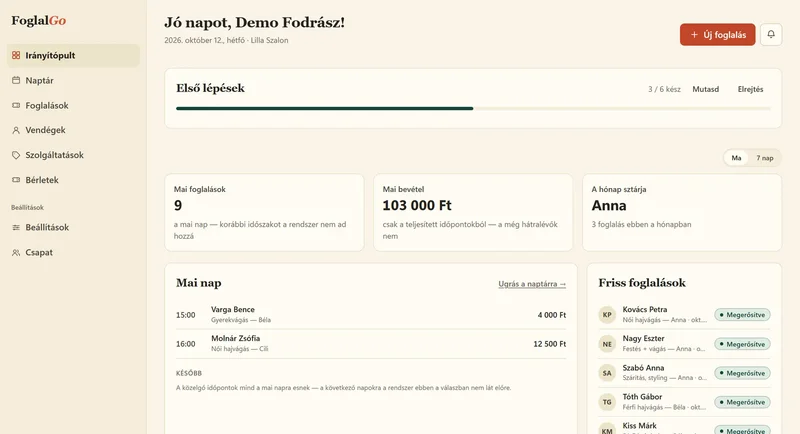
Task: Click the SA avatar for Szabó Anna
Action: tap(607, 373)
